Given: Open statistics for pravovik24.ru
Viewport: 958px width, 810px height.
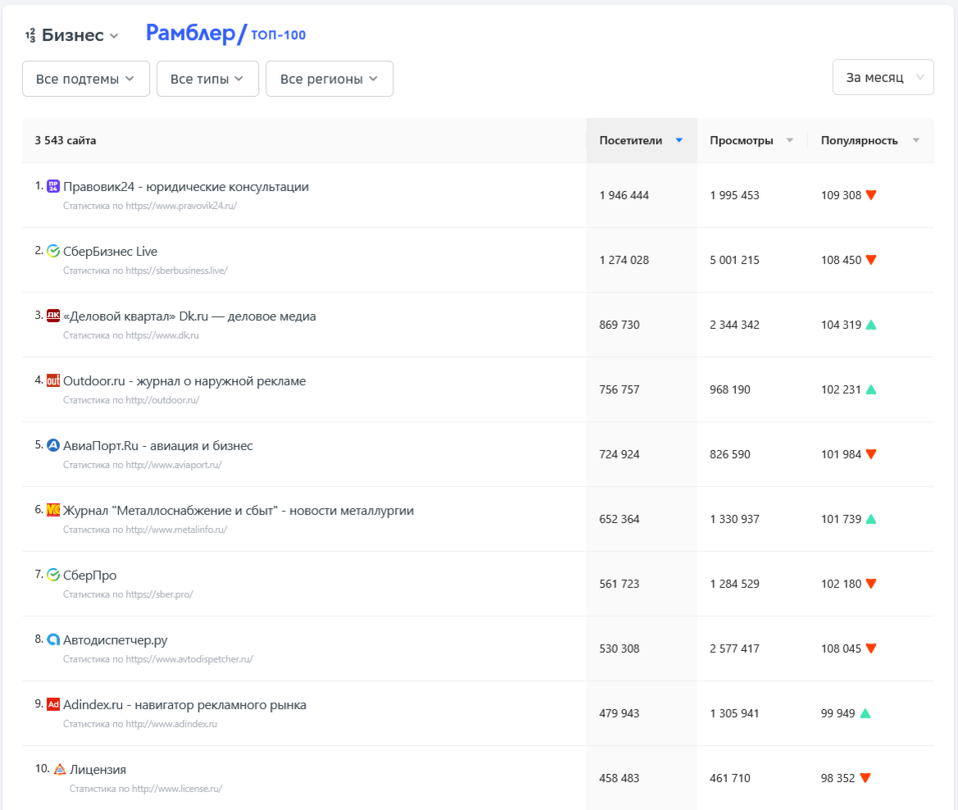Looking at the screenshot, I should tap(150, 206).
